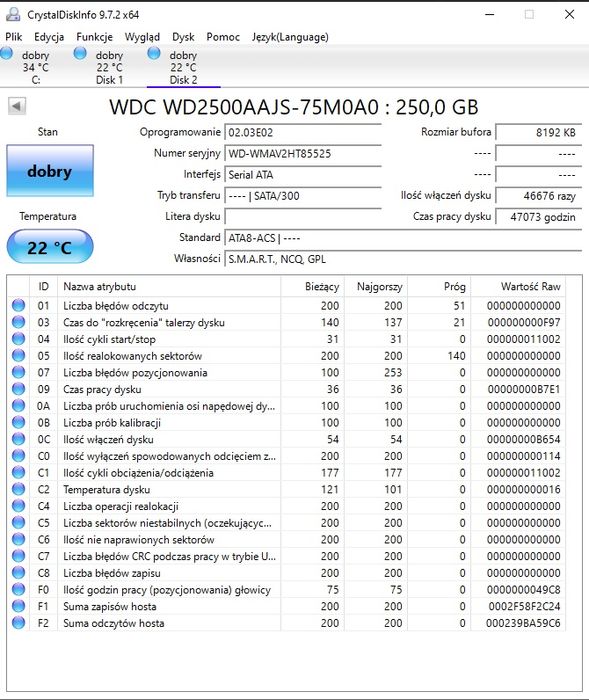The image size is (589, 700).
Task: Close the CrystalDiskInfo window
Action: [569, 14]
